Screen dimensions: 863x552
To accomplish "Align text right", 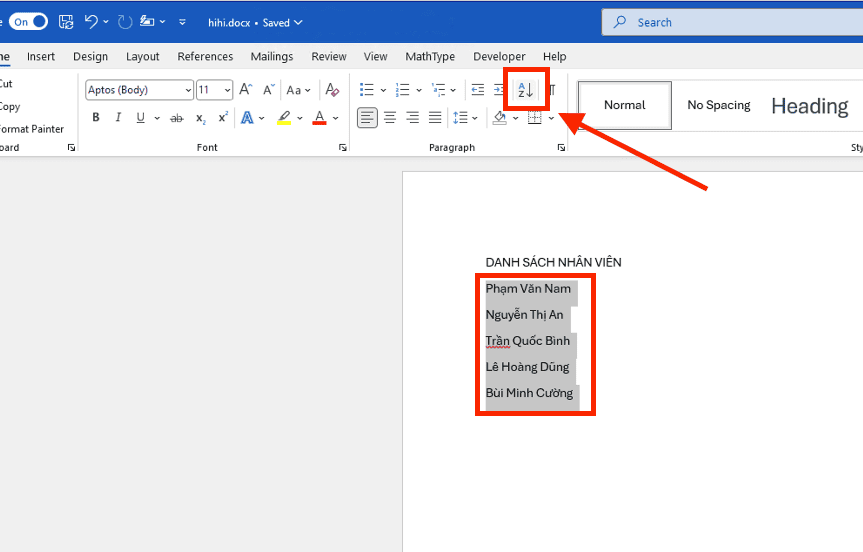I will [412, 117].
